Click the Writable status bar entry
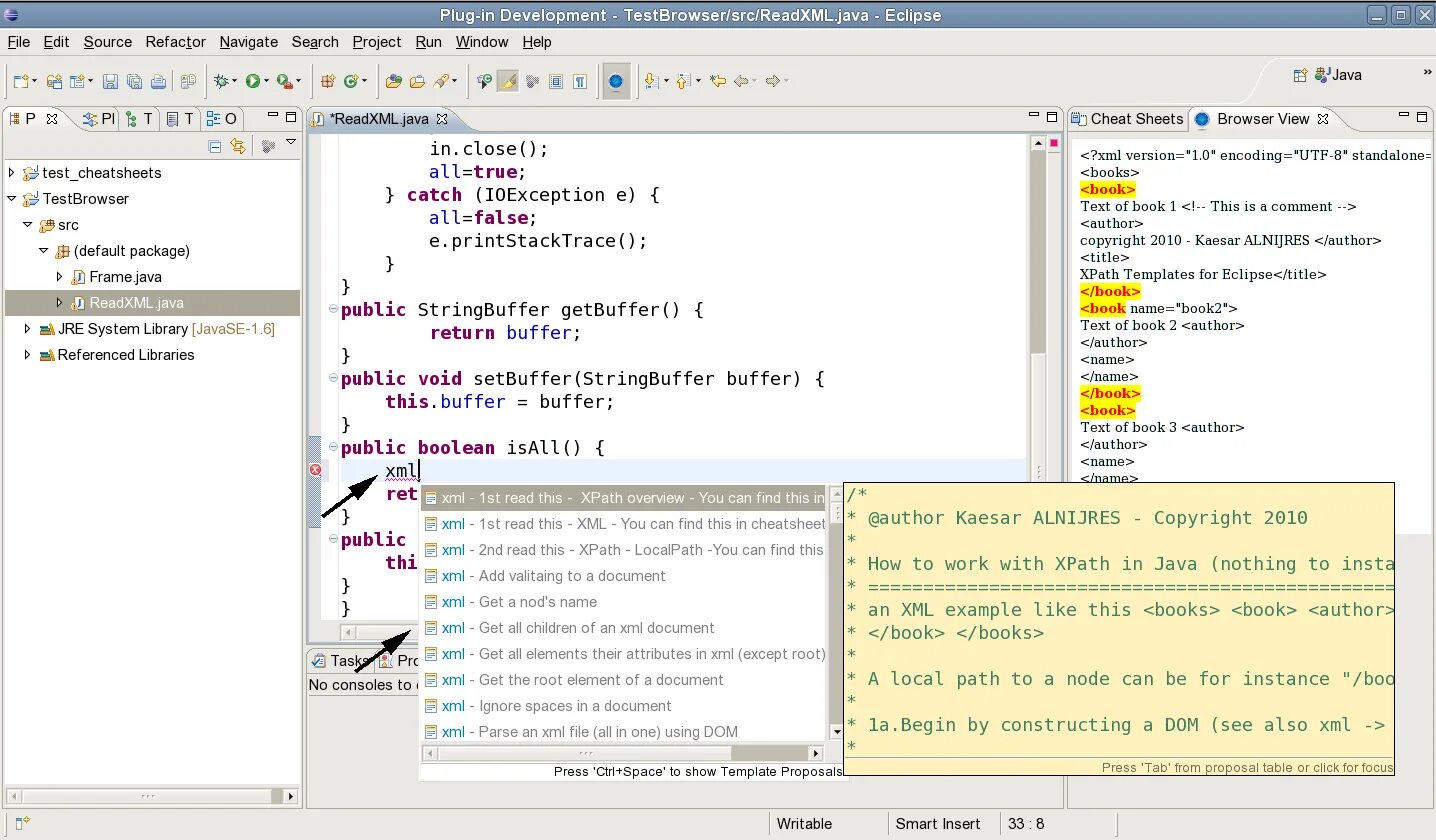Image resolution: width=1436 pixels, height=840 pixels. [804, 824]
